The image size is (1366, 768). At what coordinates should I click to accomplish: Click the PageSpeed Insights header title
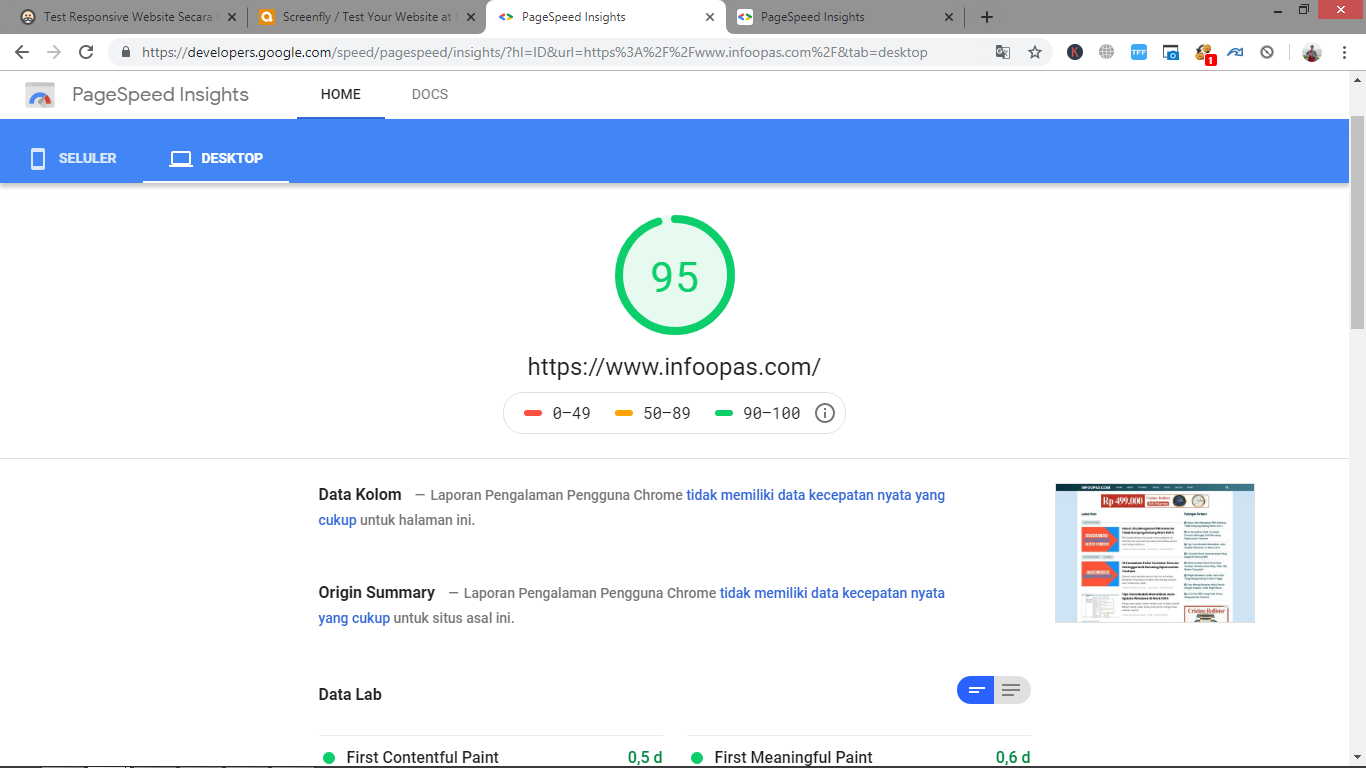(160, 94)
